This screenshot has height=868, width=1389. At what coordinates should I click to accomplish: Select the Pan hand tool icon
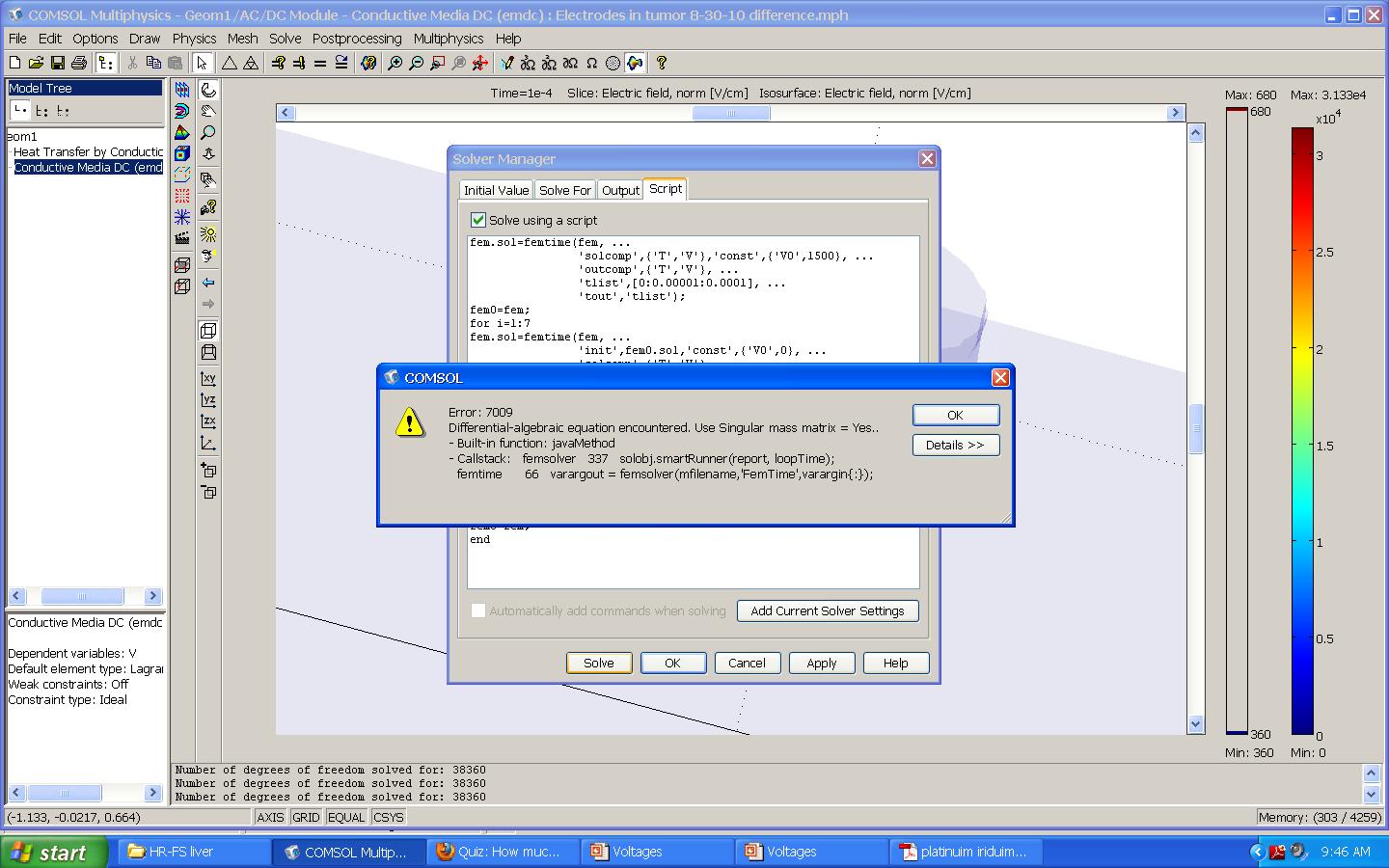[x=208, y=111]
